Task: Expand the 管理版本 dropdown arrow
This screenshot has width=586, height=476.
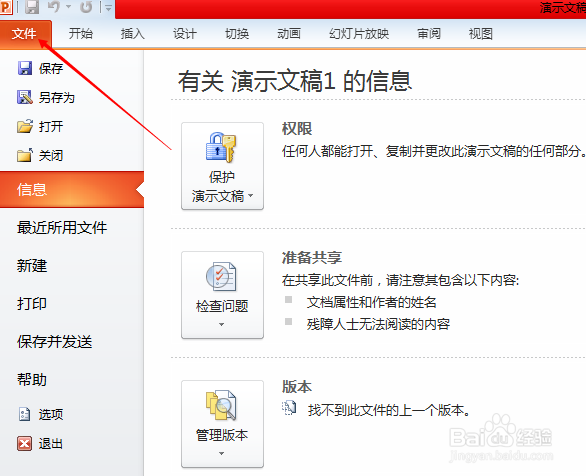Action: tap(222, 453)
